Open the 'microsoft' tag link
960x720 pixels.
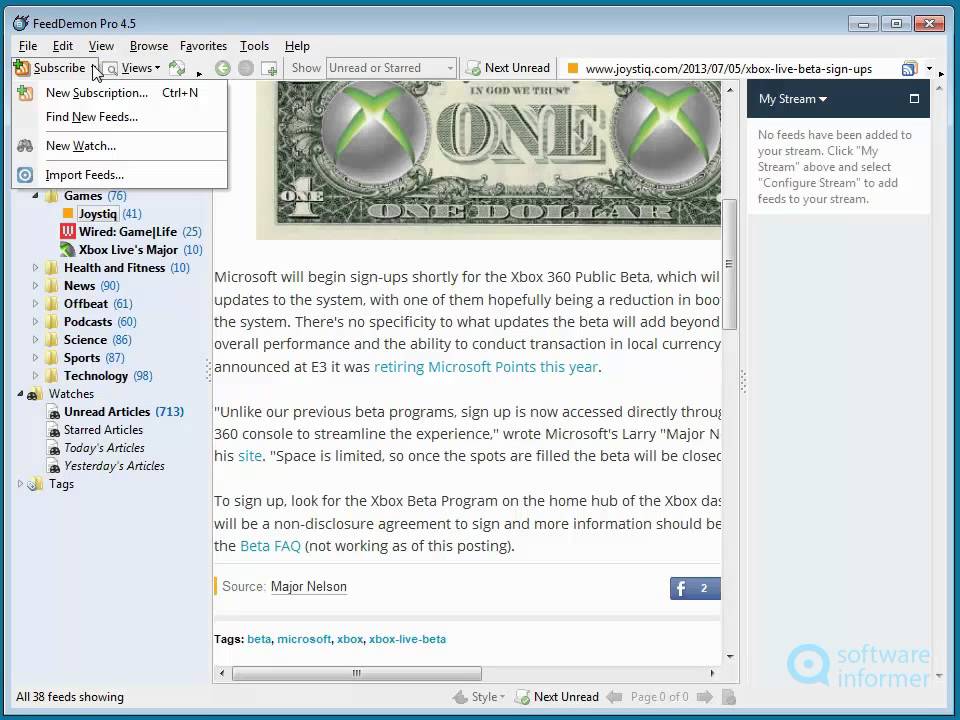[304, 639]
